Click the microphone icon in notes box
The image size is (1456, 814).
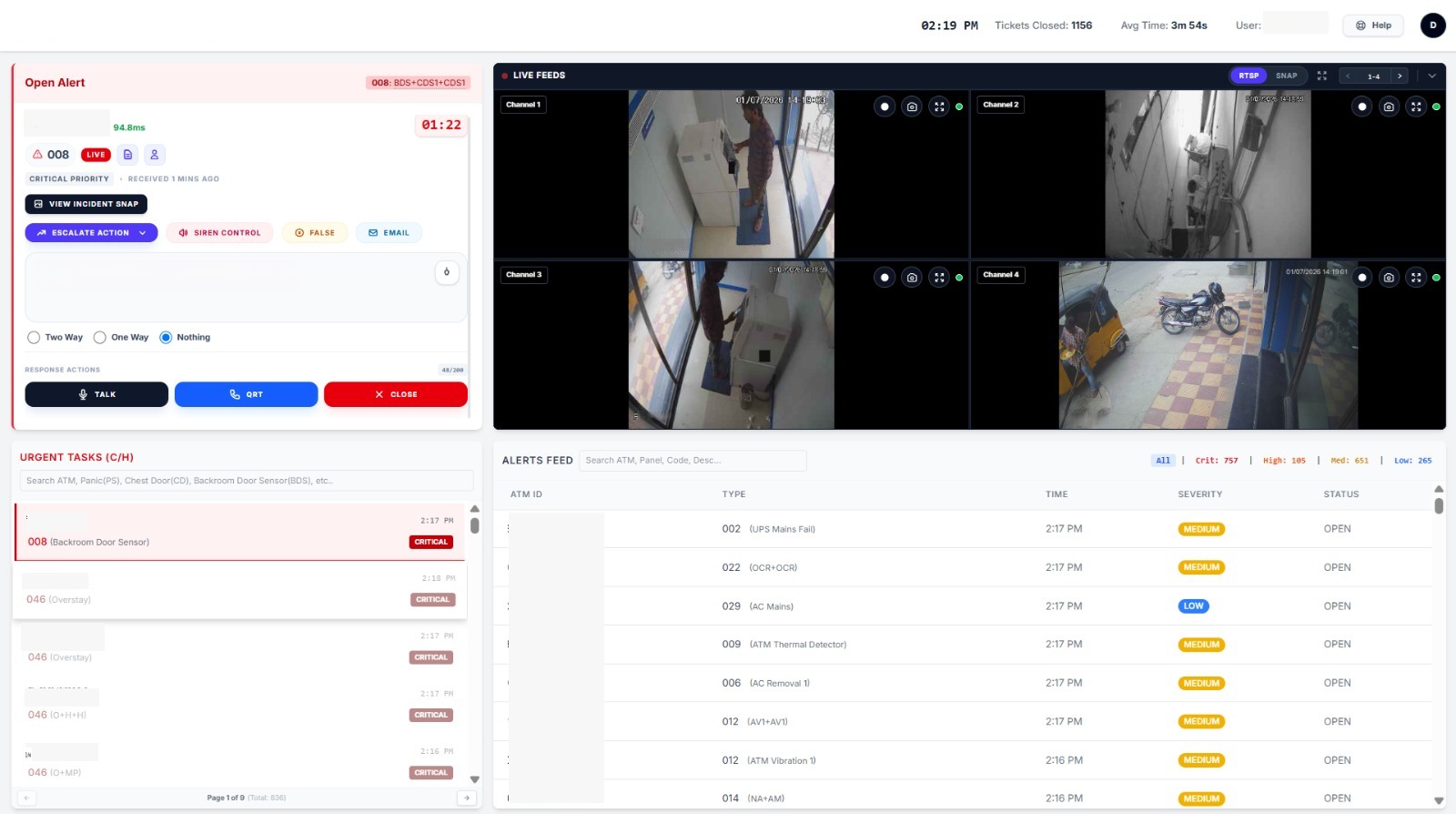[x=447, y=272]
